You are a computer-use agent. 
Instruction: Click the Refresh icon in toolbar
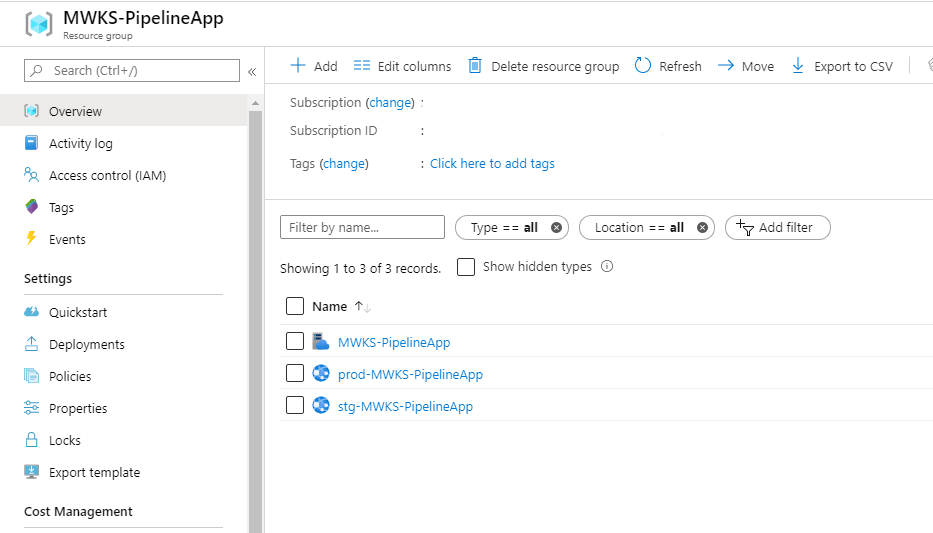[643, 66]
